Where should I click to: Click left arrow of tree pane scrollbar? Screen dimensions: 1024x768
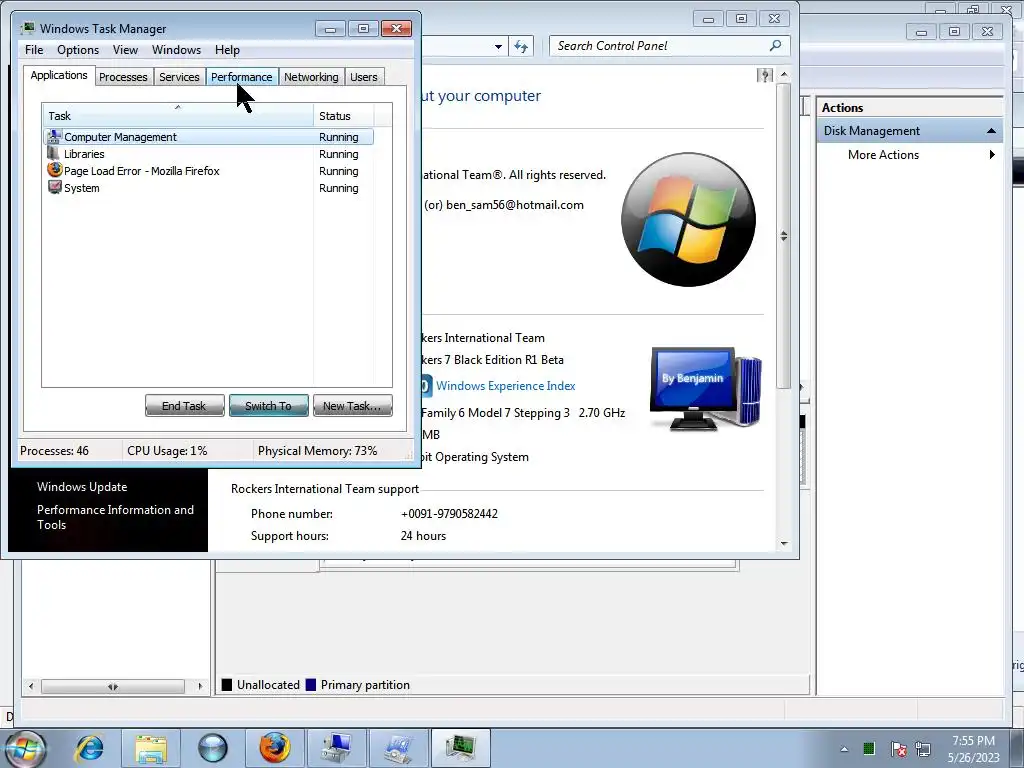click(x=31, y=686)
